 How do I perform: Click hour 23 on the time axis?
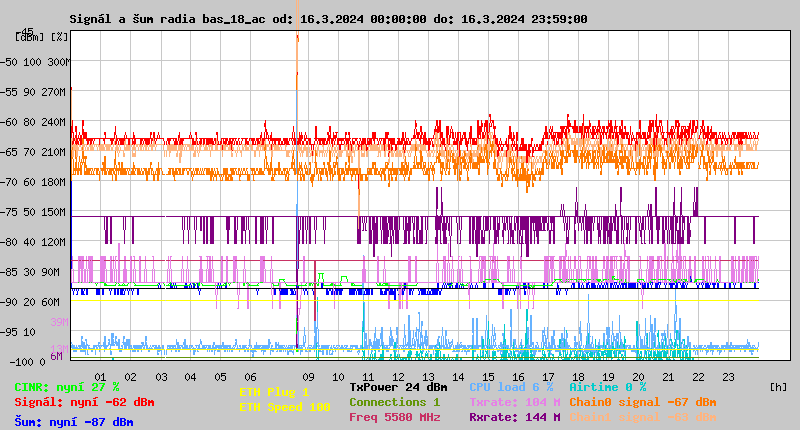tap(728, 377)
